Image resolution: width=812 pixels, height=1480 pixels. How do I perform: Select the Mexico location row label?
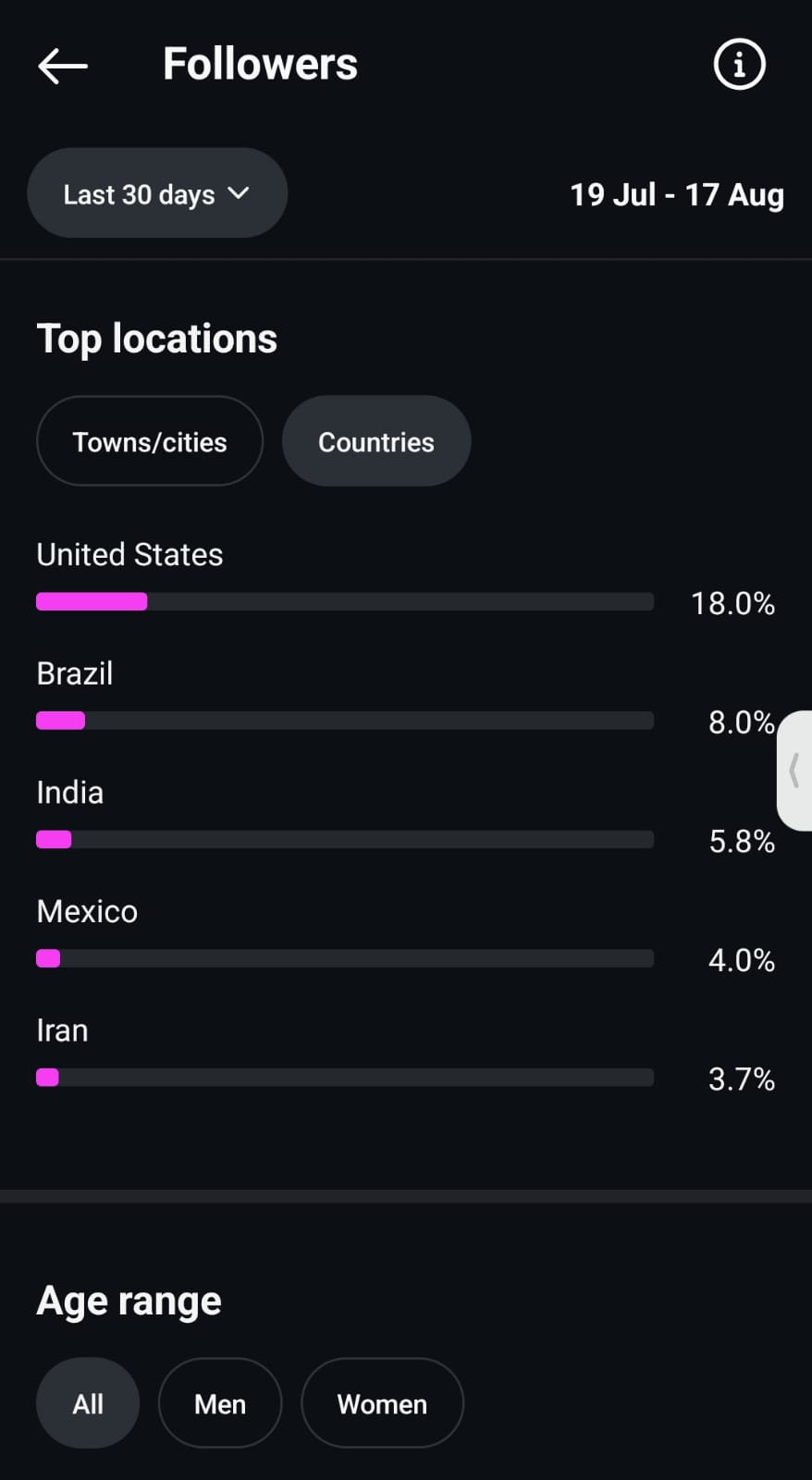click(87, 912)
